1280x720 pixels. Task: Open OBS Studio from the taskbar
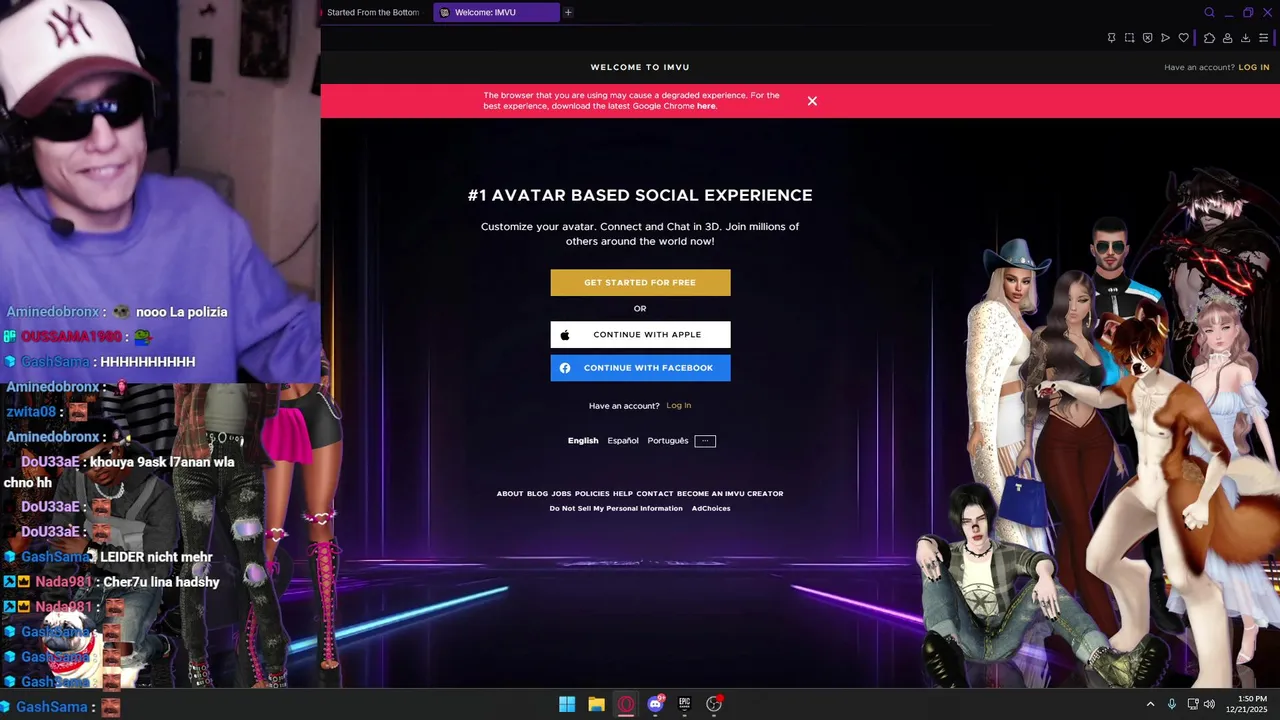click(714, 704)
